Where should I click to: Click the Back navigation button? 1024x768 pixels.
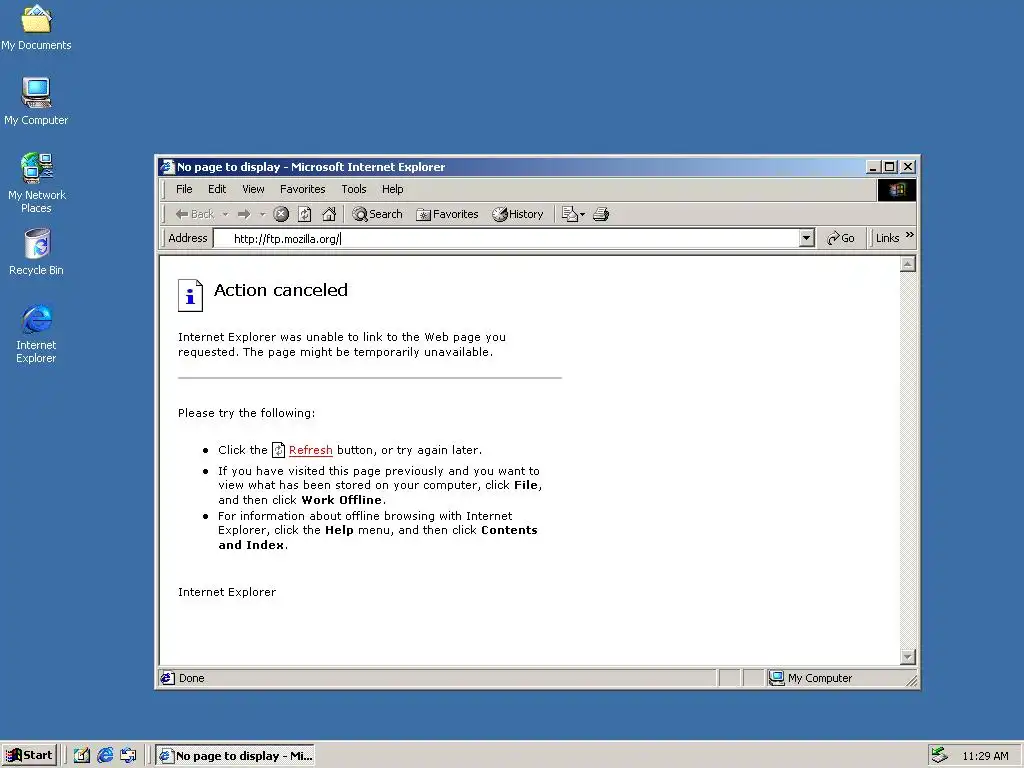pos(194,214)
